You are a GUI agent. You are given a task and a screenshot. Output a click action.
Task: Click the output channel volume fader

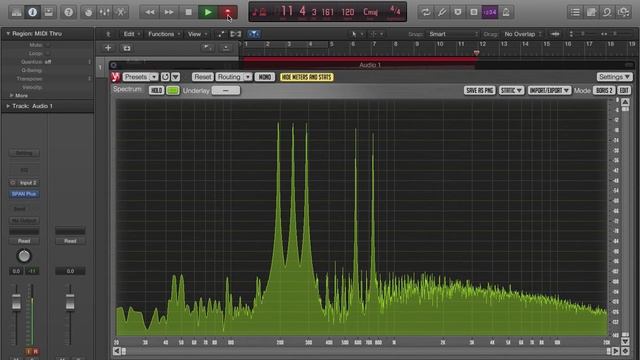pos(70,302)
